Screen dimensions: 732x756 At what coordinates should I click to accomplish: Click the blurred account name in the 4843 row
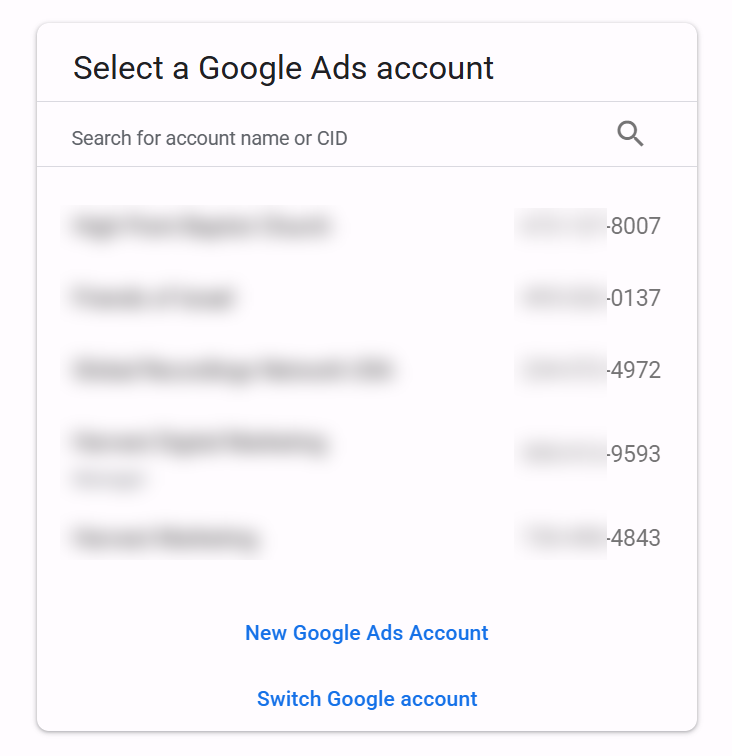tap(165, 538)
